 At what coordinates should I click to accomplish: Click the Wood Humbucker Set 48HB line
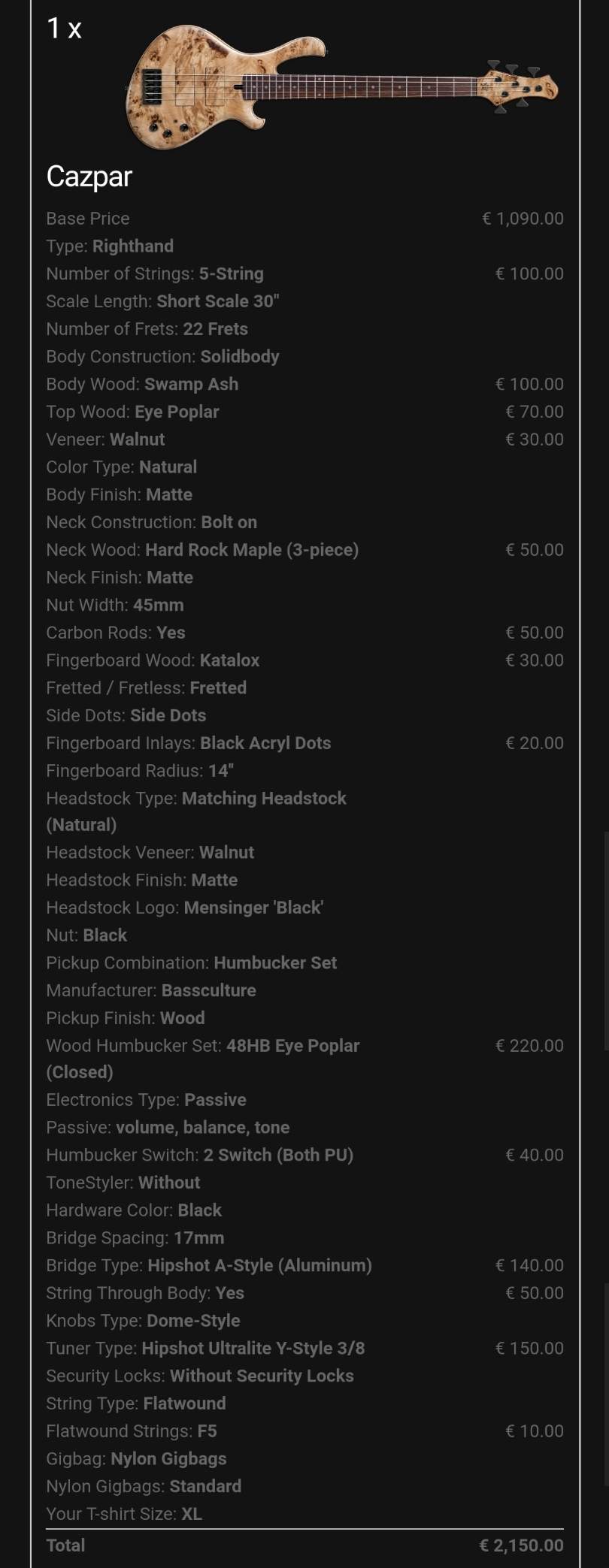click(304, 1059)
